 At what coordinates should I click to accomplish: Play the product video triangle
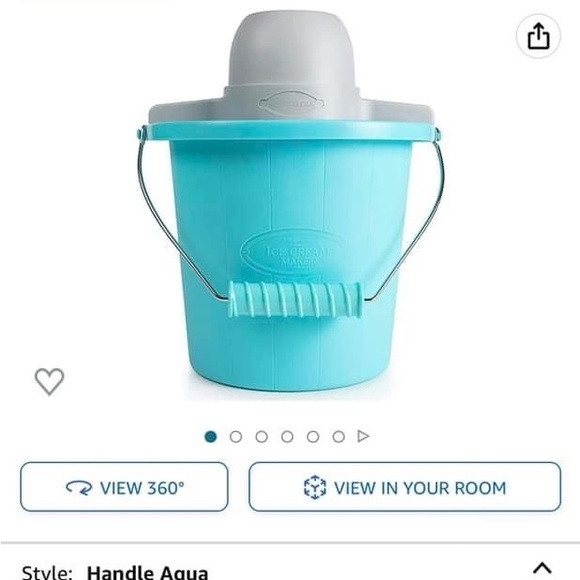point(363,436)
